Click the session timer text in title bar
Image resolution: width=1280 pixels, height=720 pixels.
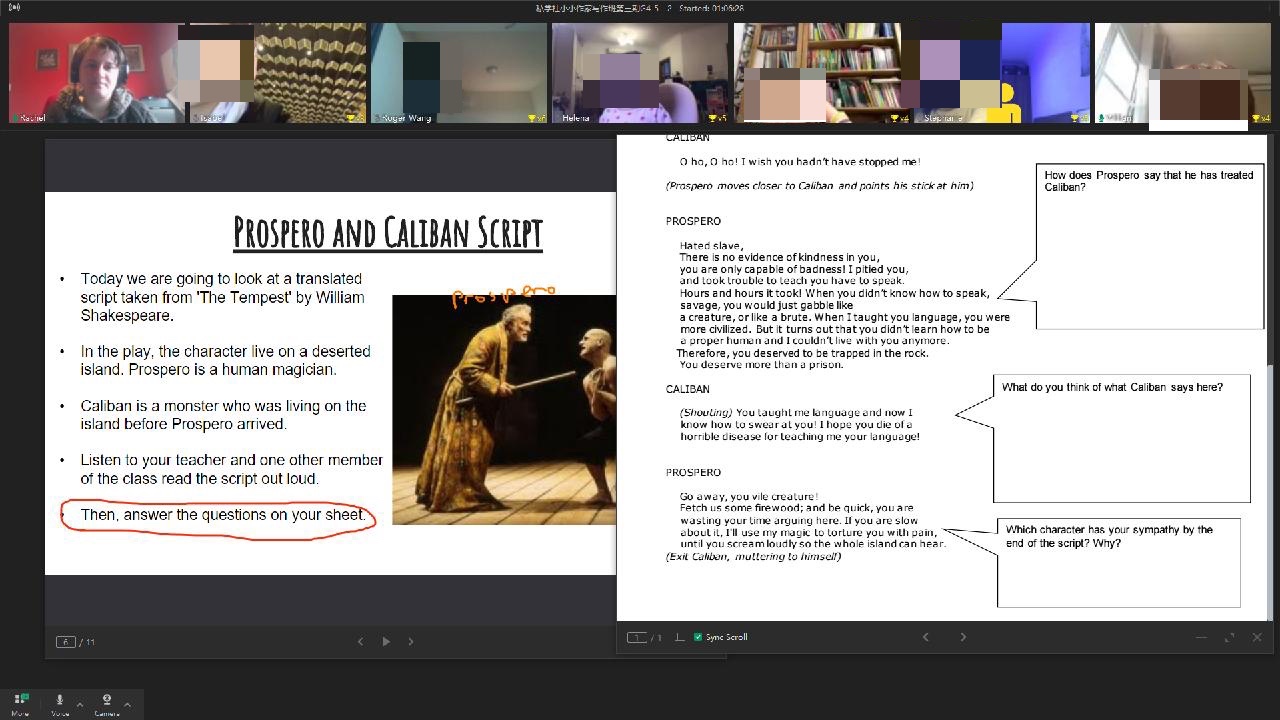click(x=711, y=8)
